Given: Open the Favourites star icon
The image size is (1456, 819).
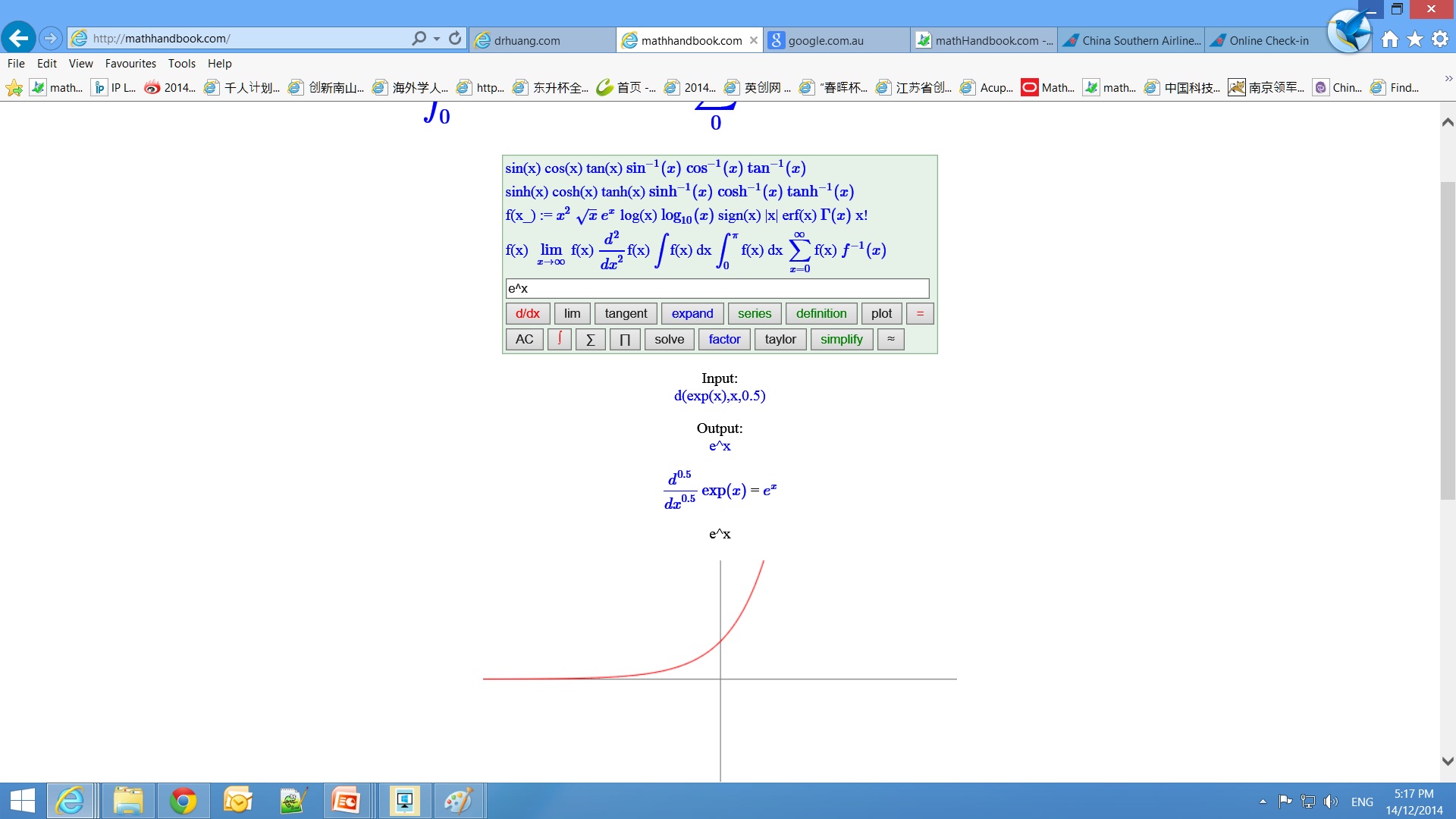Looking at the screenshot, I should [x=1414, y=39].
